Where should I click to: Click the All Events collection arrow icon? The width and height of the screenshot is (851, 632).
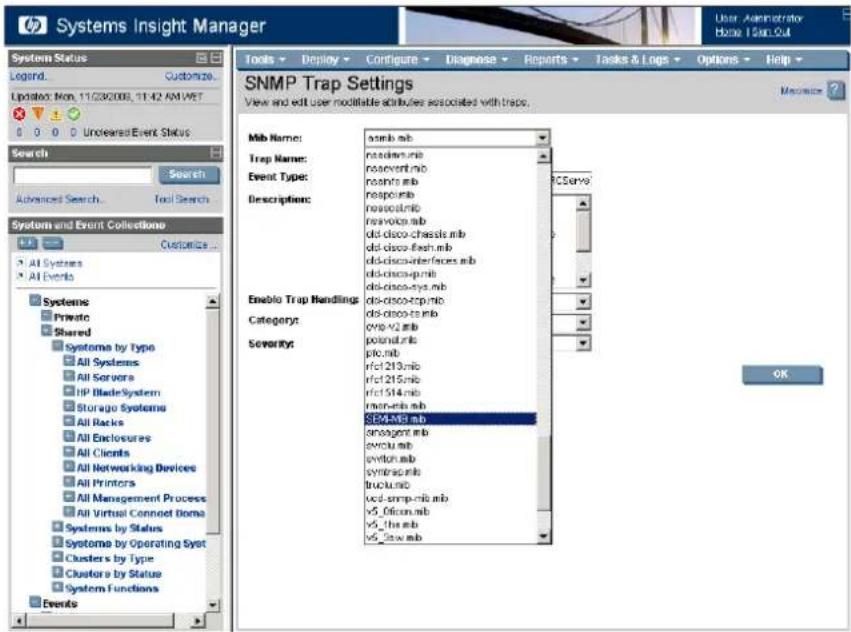click(21, 276)
